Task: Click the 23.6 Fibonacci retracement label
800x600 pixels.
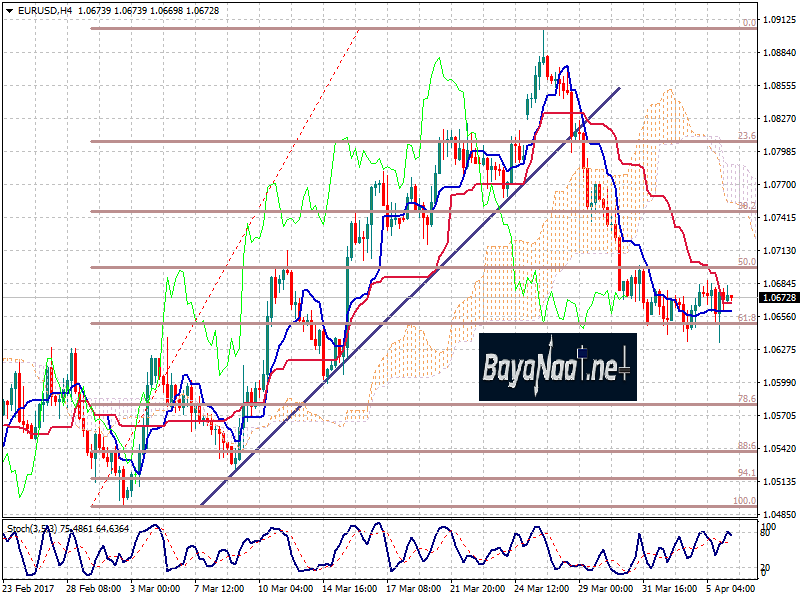Action: tap(746, 135)
